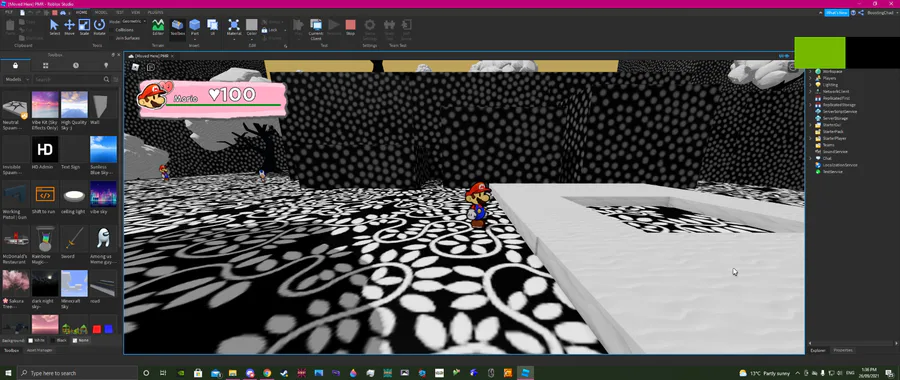Switch to the MODEL ribbon tab

(x=101, y=12)
